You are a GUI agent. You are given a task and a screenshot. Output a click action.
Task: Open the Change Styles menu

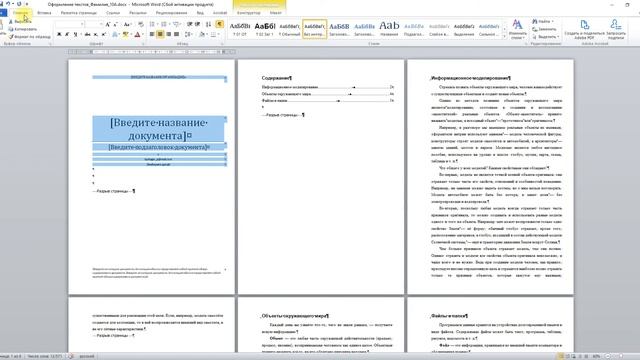517,29
